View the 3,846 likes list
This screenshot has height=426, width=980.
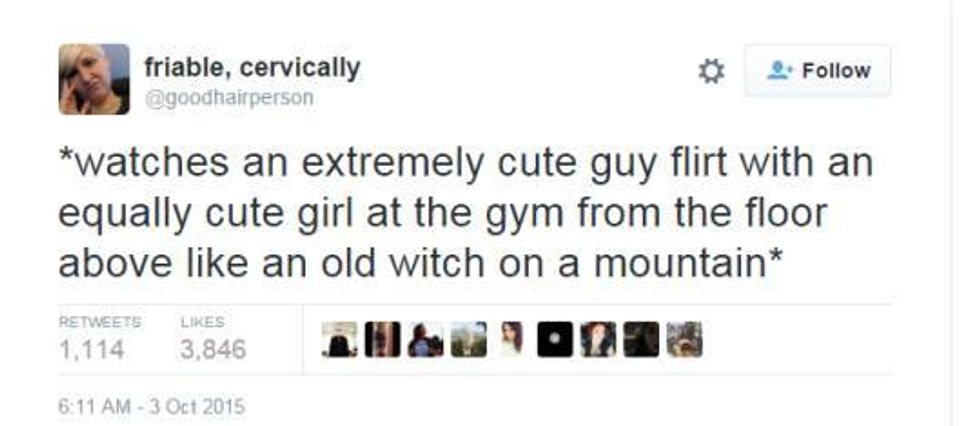(x=213, y=349)
